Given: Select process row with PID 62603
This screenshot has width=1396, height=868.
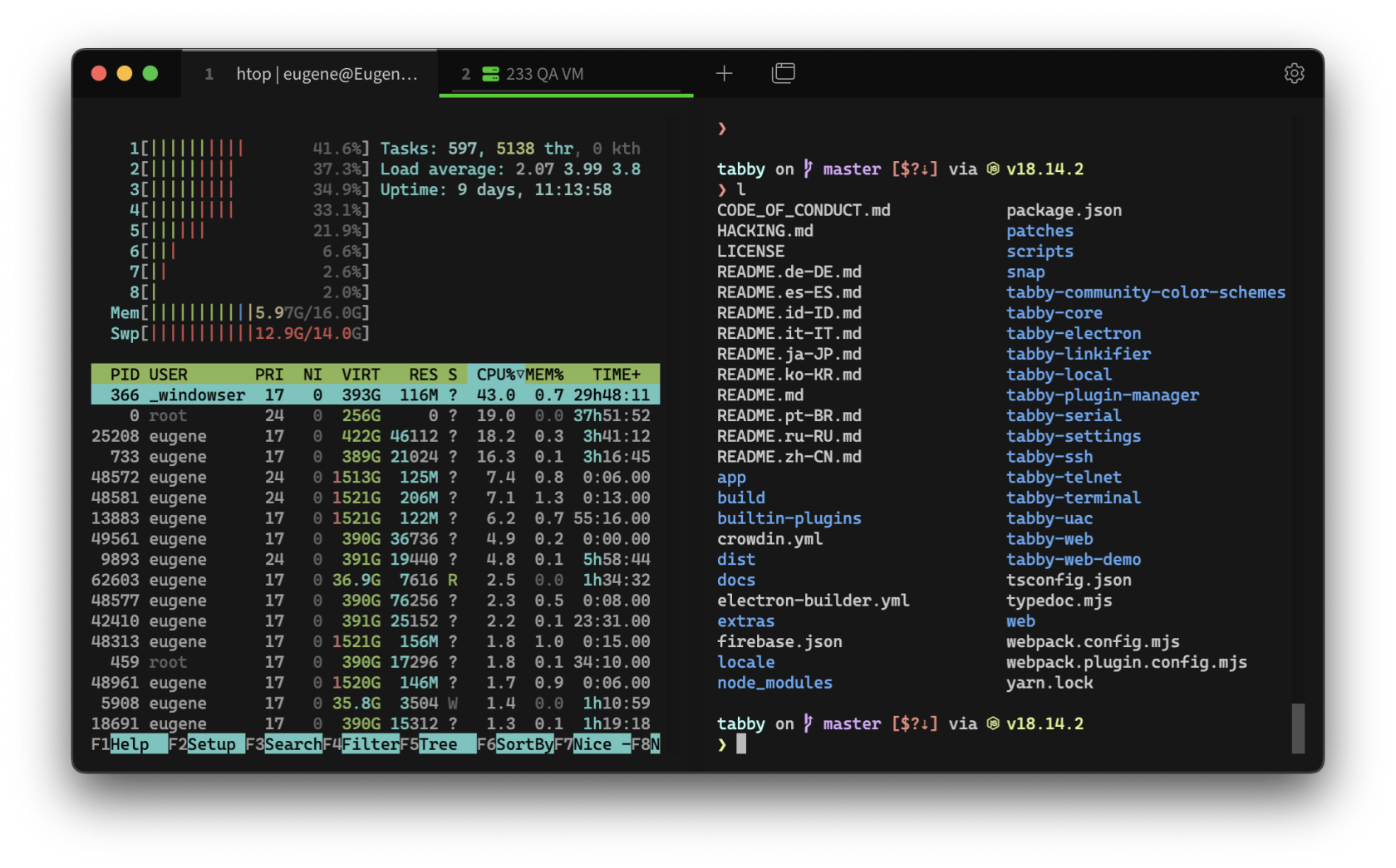Looking at the screenshot, I should click(376, 580).
